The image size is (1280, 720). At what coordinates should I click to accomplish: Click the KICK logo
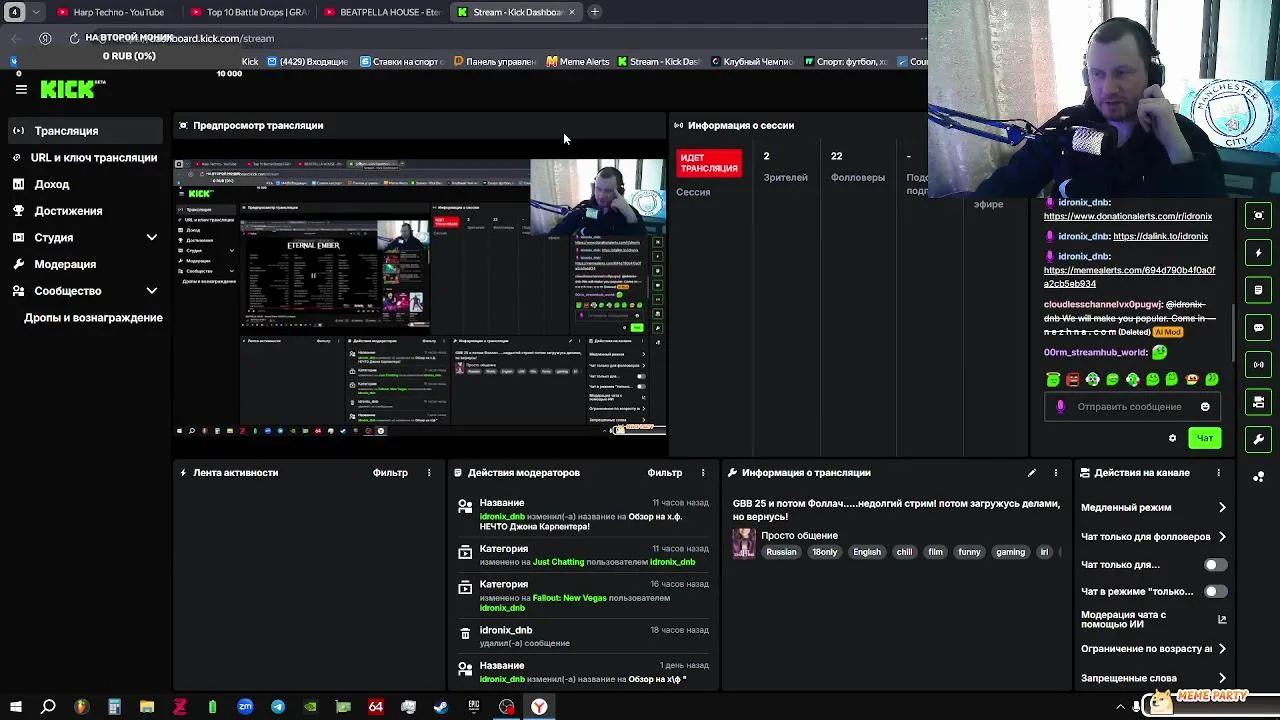[x=69, y=89]
